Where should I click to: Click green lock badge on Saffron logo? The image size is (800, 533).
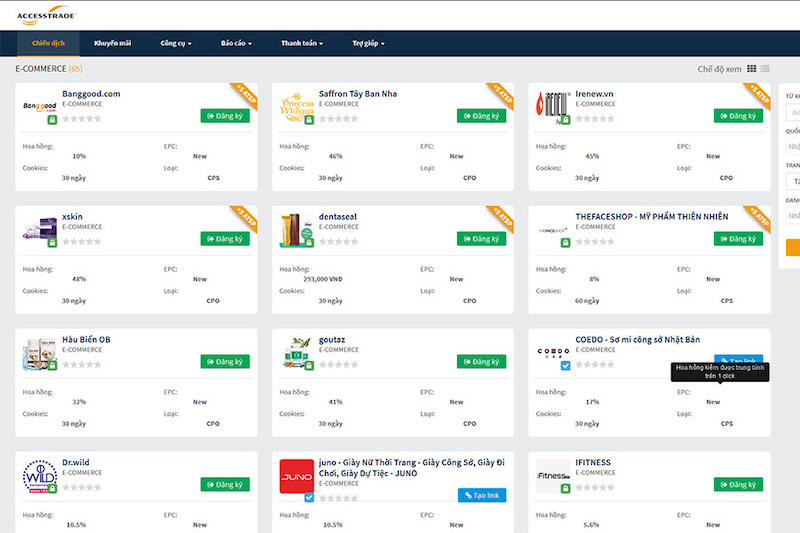(309, 120)
